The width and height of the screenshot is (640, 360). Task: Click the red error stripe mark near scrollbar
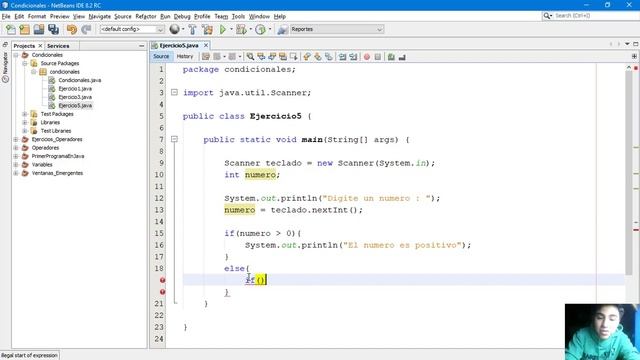click(636, 230)
